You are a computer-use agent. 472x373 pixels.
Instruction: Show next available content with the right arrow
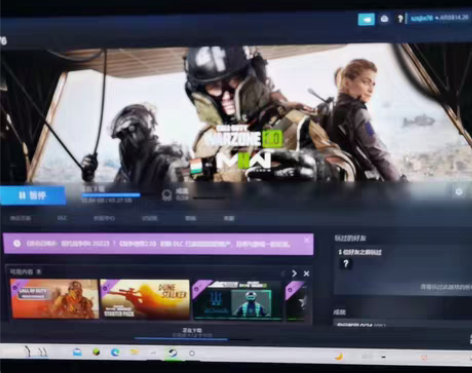(x=294, y=273)
